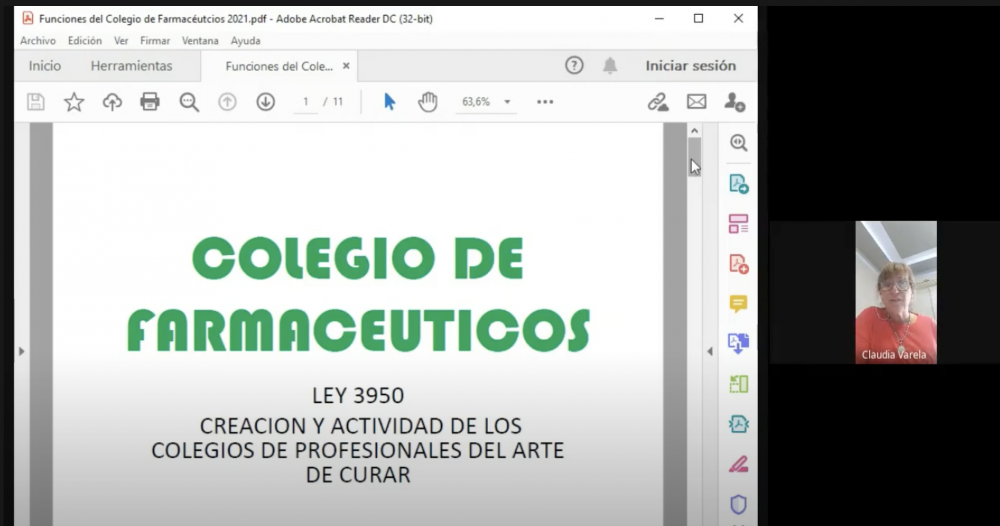Open Comment tool in sidebar
Screen dimensions: 1000x526
click(739, 304)
